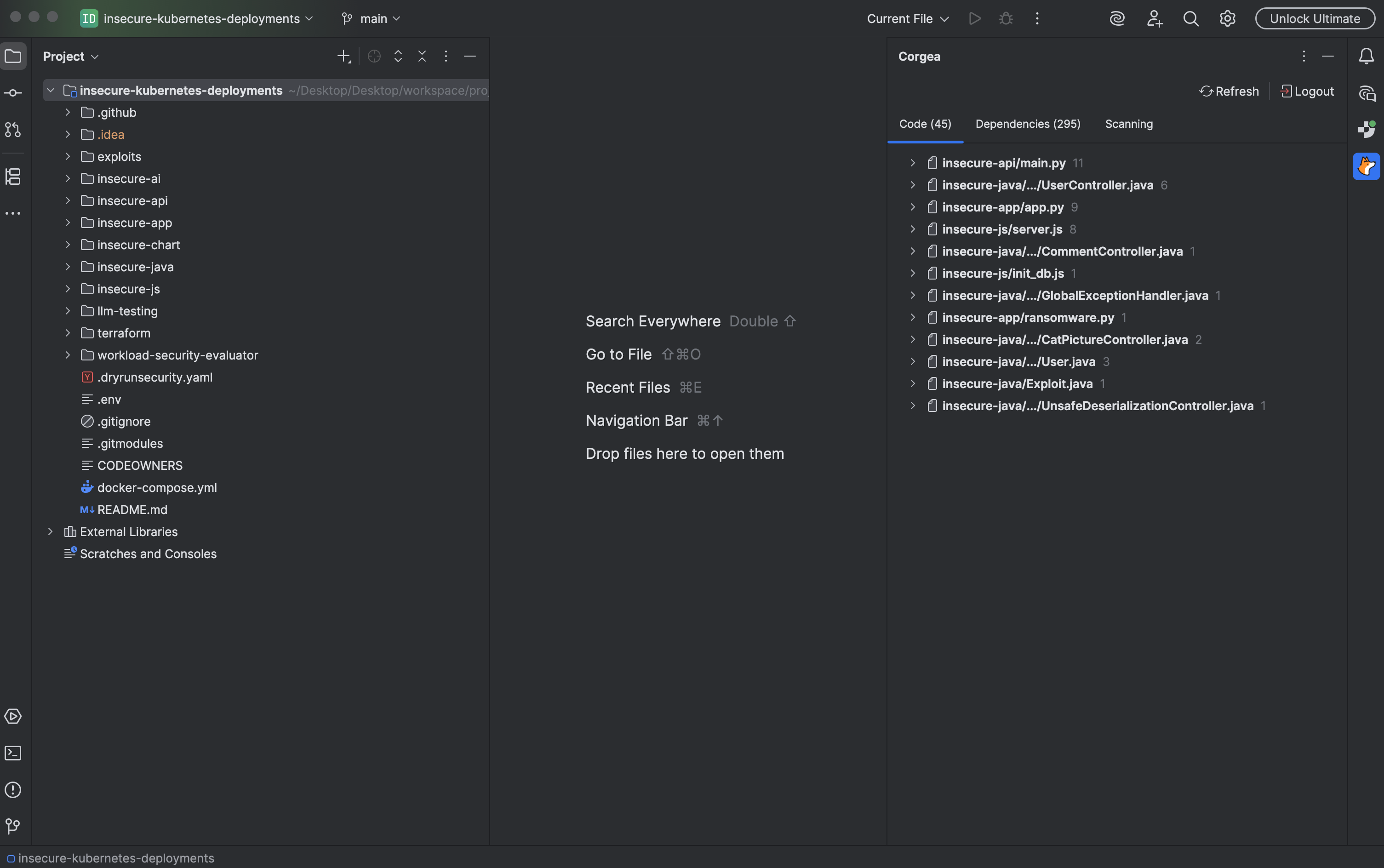Image resolution: width=1384 pixels, height=868 pixels.
Task: Open the Project view selector dropdown
Action: [x=71, y=56]
